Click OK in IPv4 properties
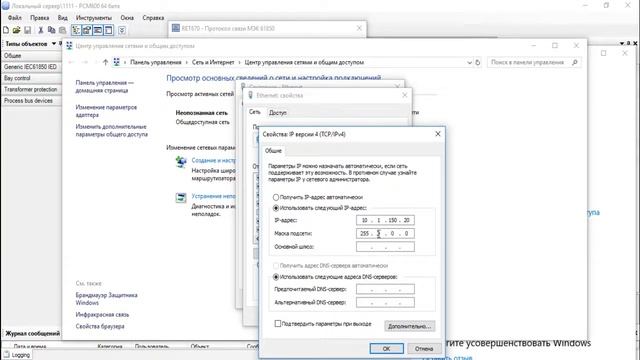 tap(387, 349)
